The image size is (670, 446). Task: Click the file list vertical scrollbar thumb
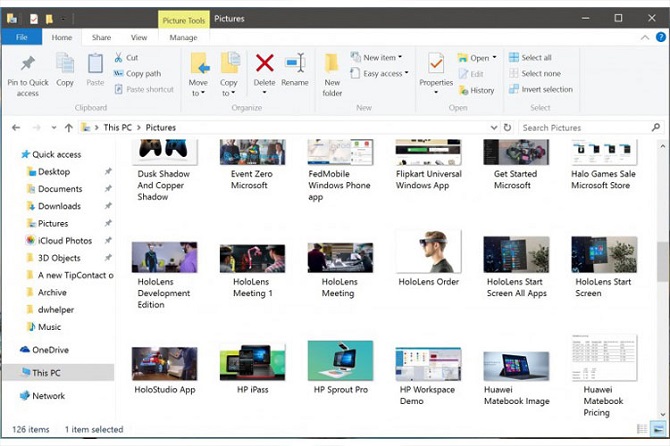(663, 261)
